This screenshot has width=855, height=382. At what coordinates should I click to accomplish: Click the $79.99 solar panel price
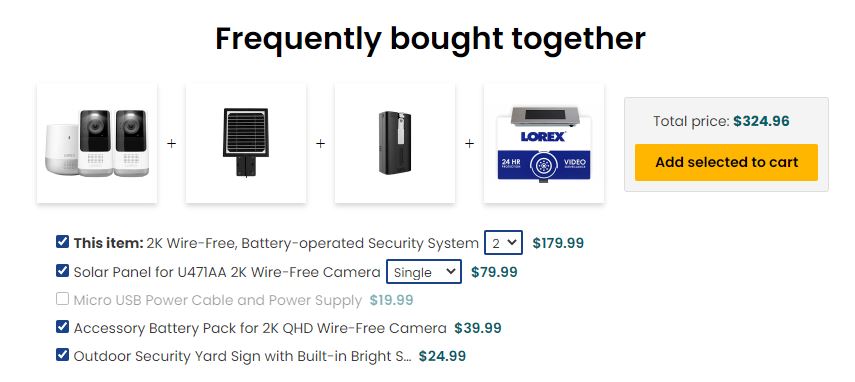point(494,272)
